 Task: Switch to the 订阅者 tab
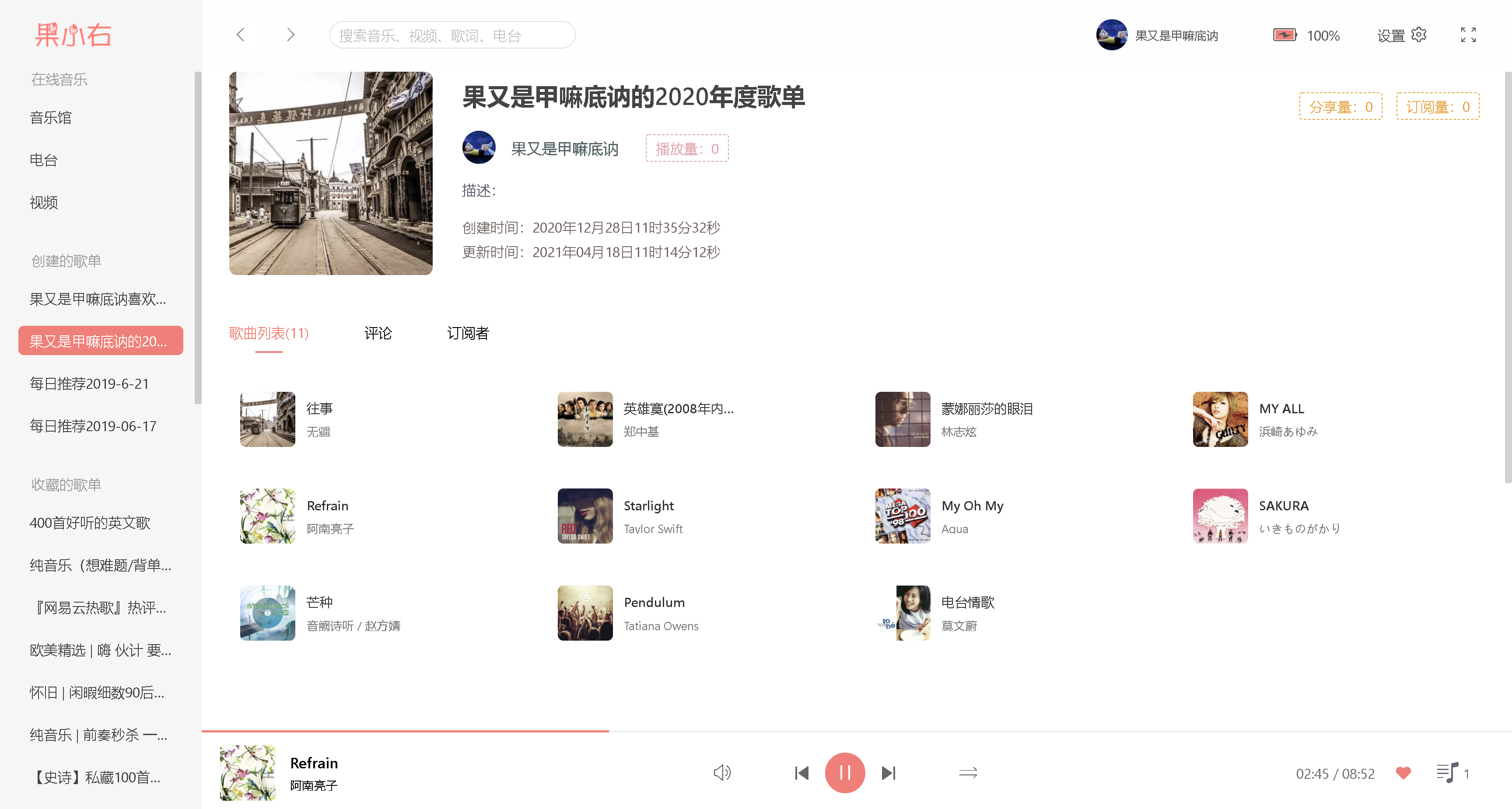(467, 333)
